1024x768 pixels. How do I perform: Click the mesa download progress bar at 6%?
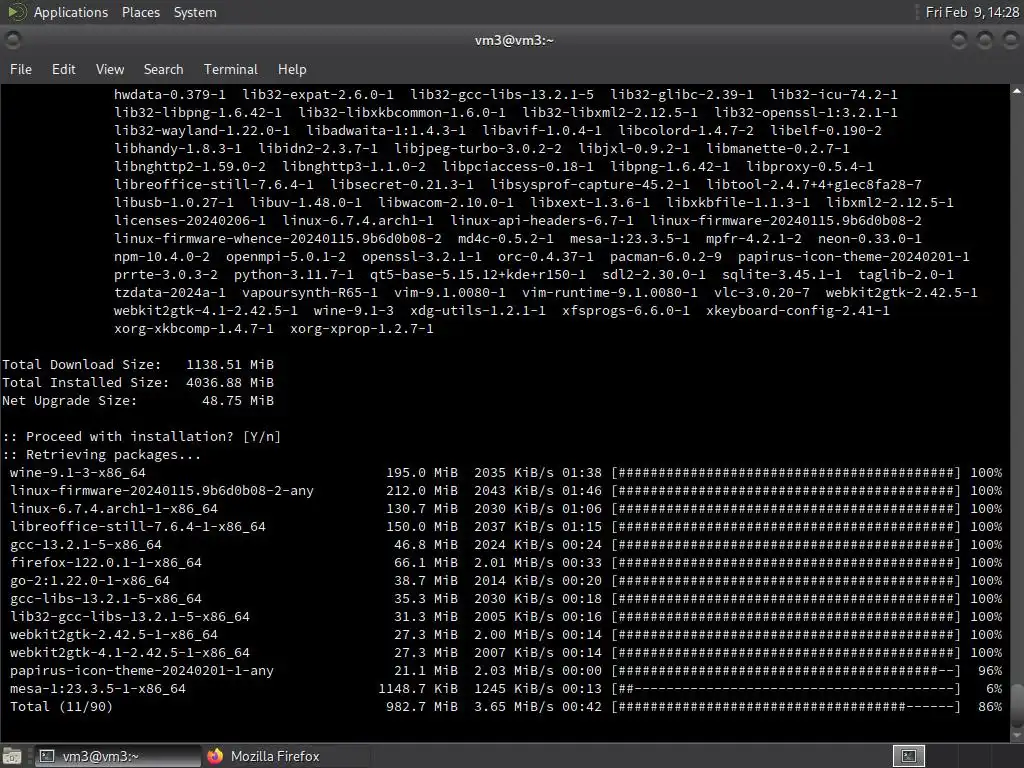786,688
